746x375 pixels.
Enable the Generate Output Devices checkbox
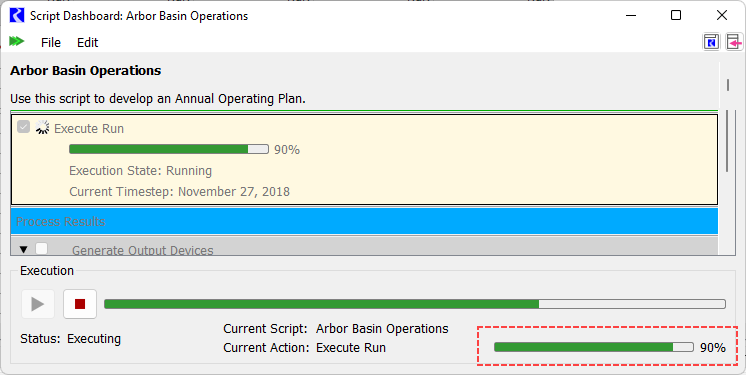[41, 248]
